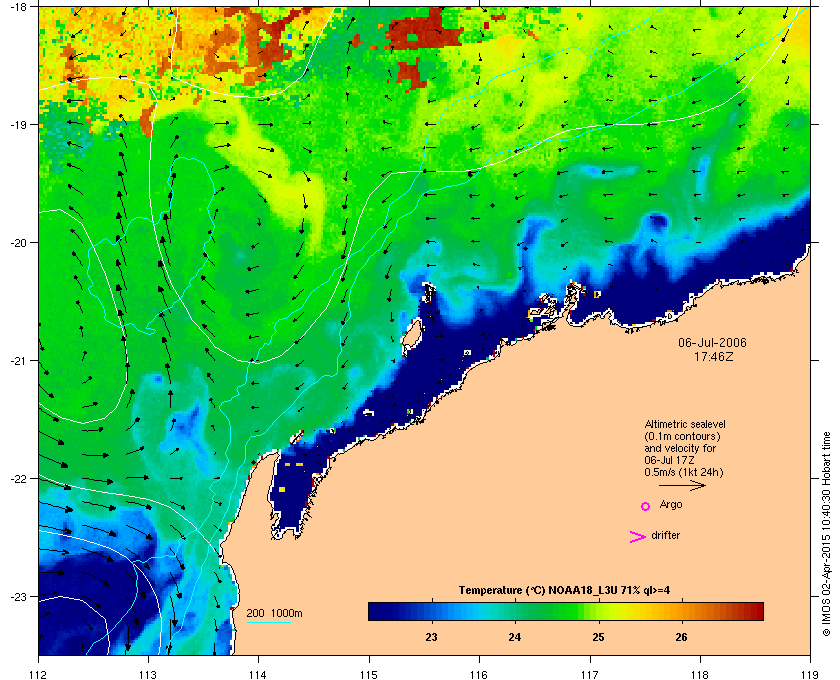The image size is (840, 680).
Task: Click the Temperature NOAA18_L3U colorbar title
Action: (x=564, y=591)
